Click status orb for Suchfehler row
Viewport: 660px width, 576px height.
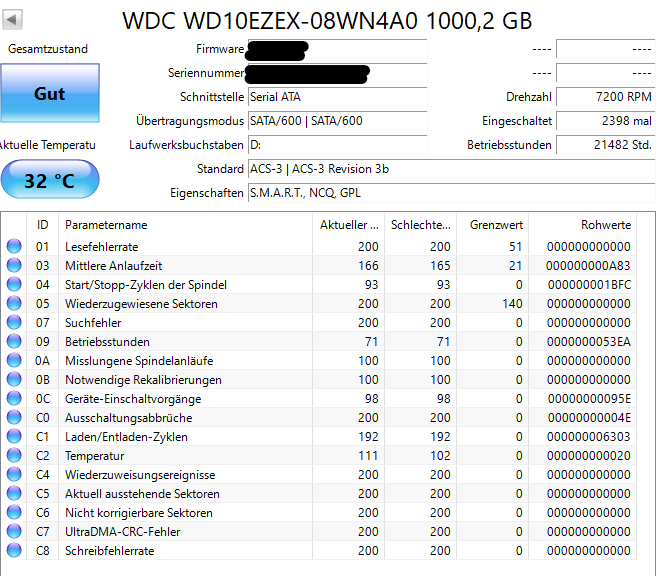[14, 323]
